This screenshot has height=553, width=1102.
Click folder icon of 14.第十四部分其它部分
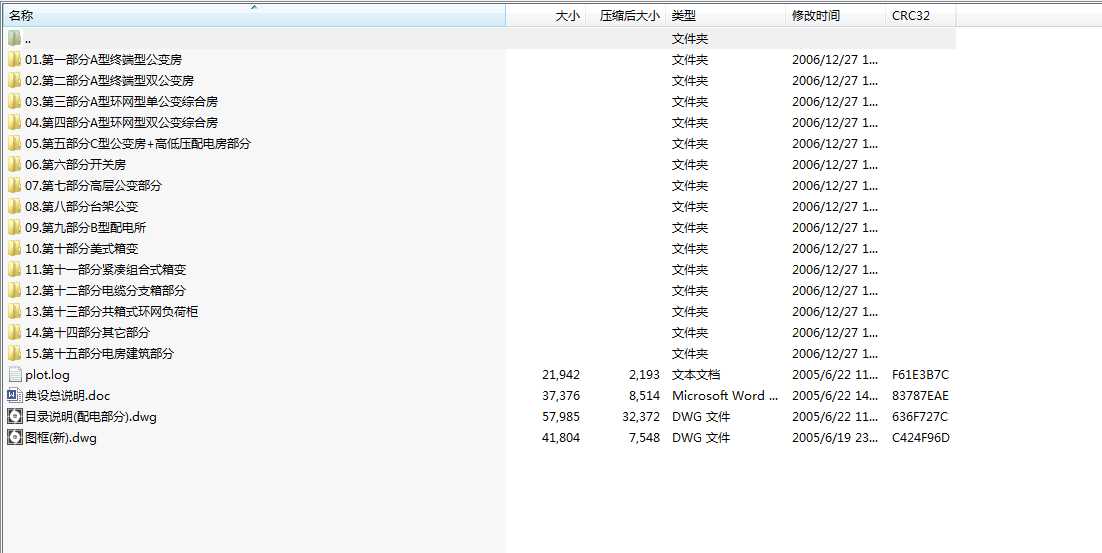click(x=14, y=332)
